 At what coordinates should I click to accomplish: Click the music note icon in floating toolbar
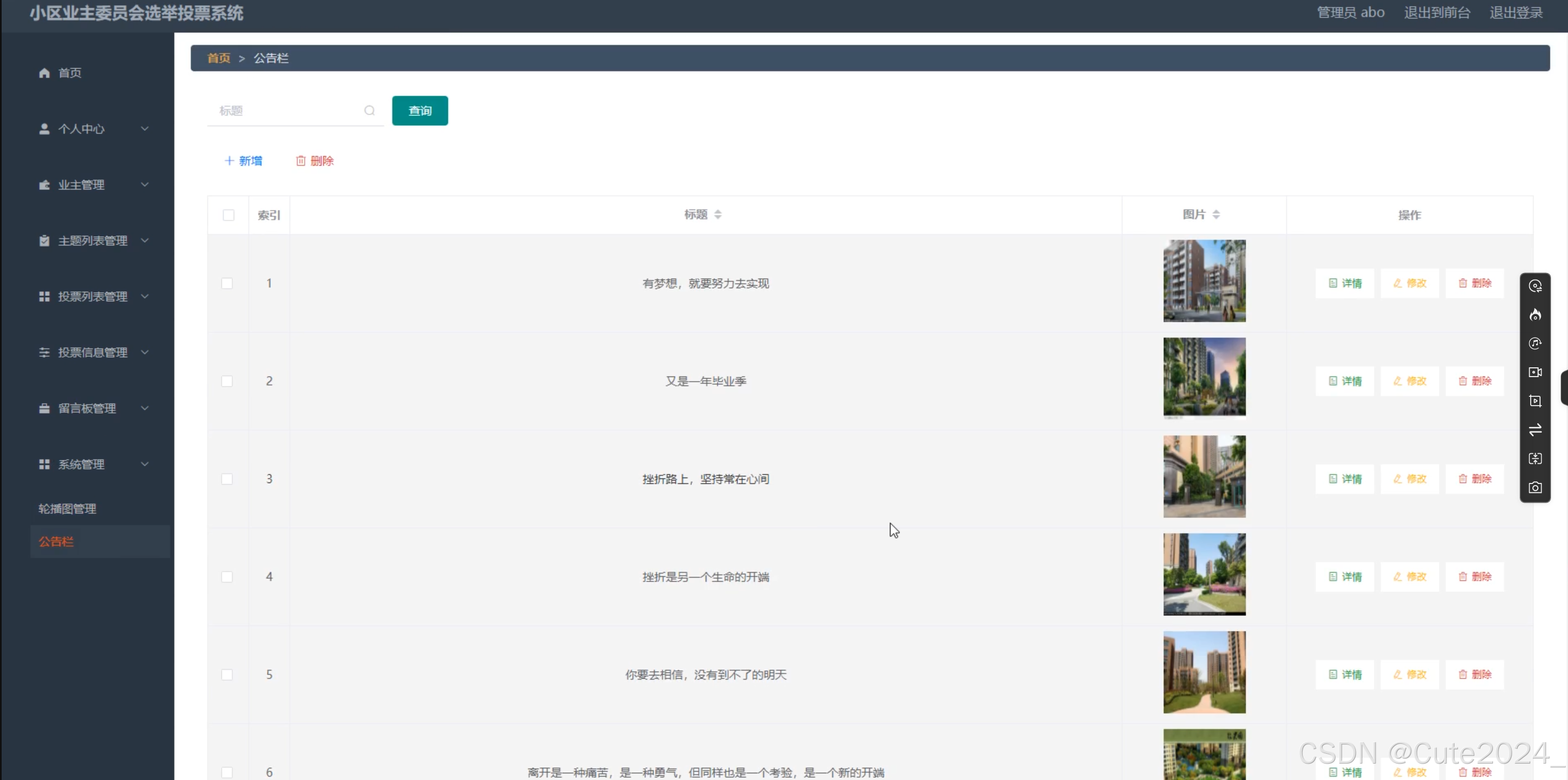click(x=1535, y=344)
